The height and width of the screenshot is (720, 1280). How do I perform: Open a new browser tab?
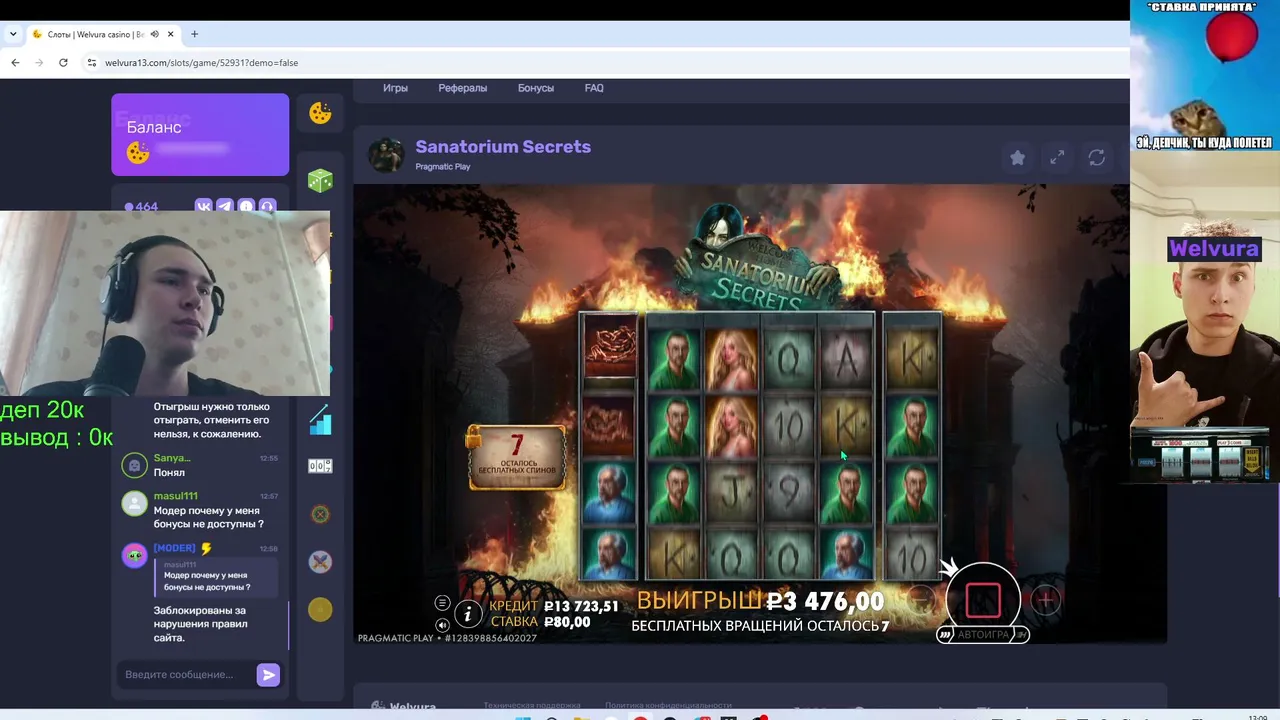194,34
